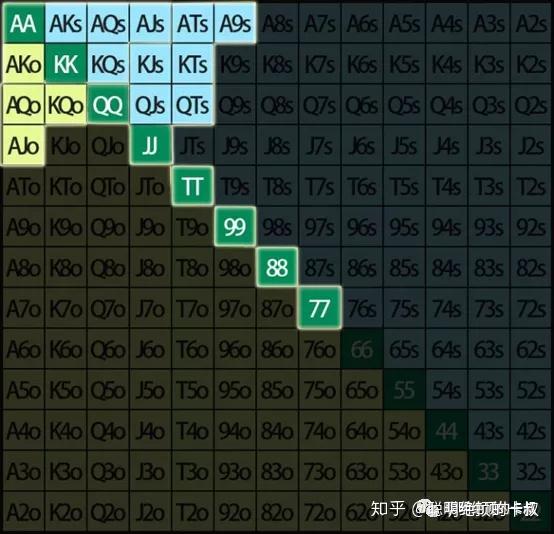Image resolution: width=554 pixels, height=534 pixels.
Task: Select the KTo cell
Action: (66, 186)
